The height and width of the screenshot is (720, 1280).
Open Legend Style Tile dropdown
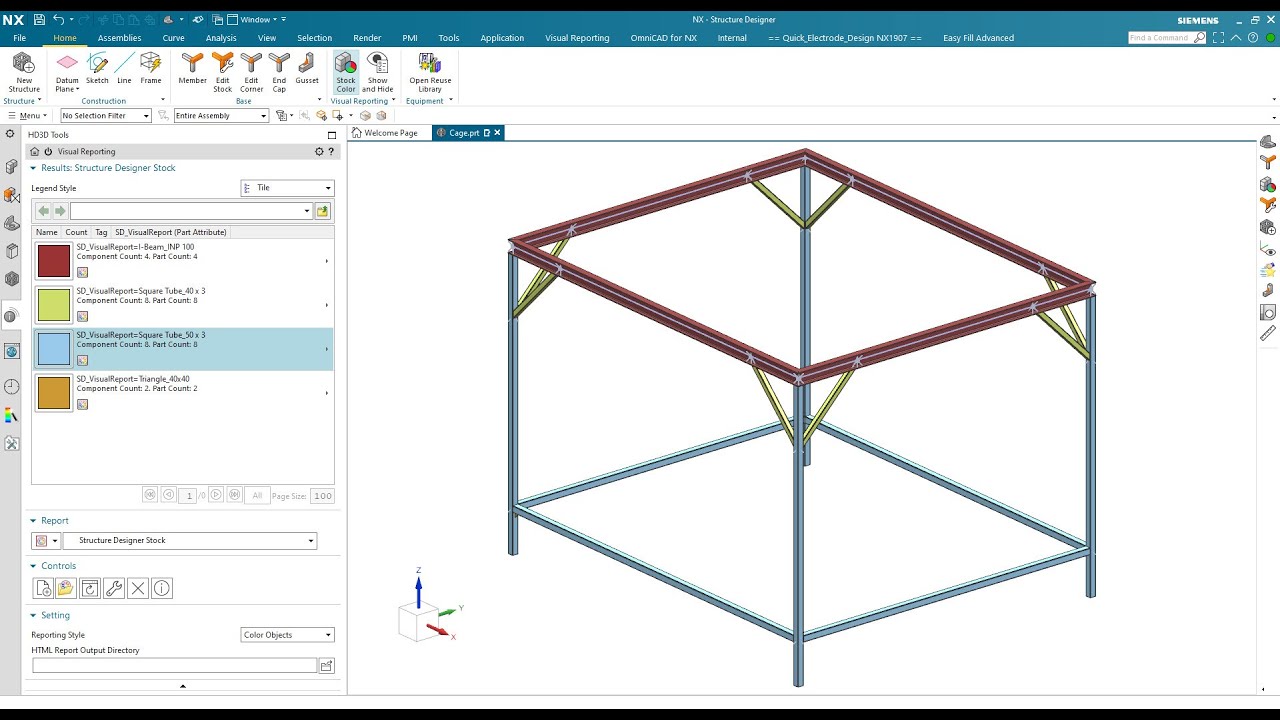288,188
